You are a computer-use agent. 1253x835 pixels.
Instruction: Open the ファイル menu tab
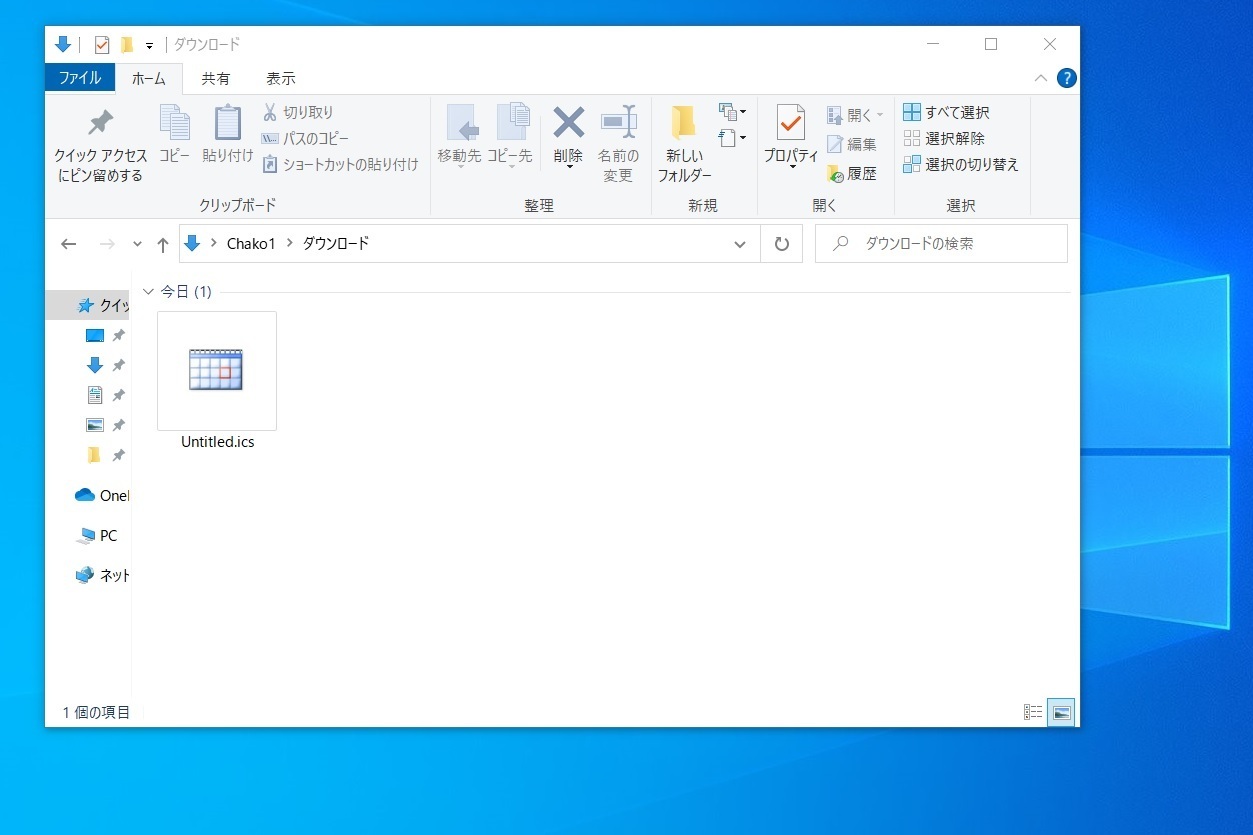79,78
